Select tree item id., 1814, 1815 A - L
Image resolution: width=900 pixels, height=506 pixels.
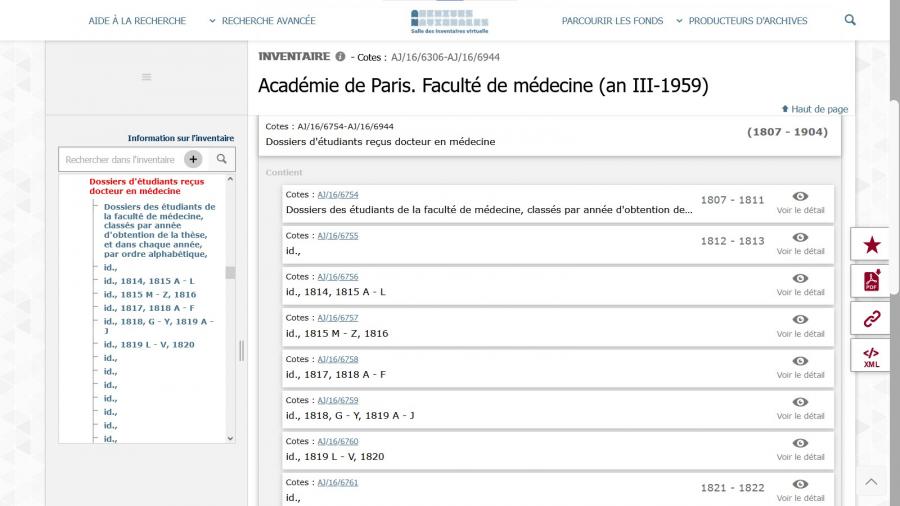[x=149, y=281]
